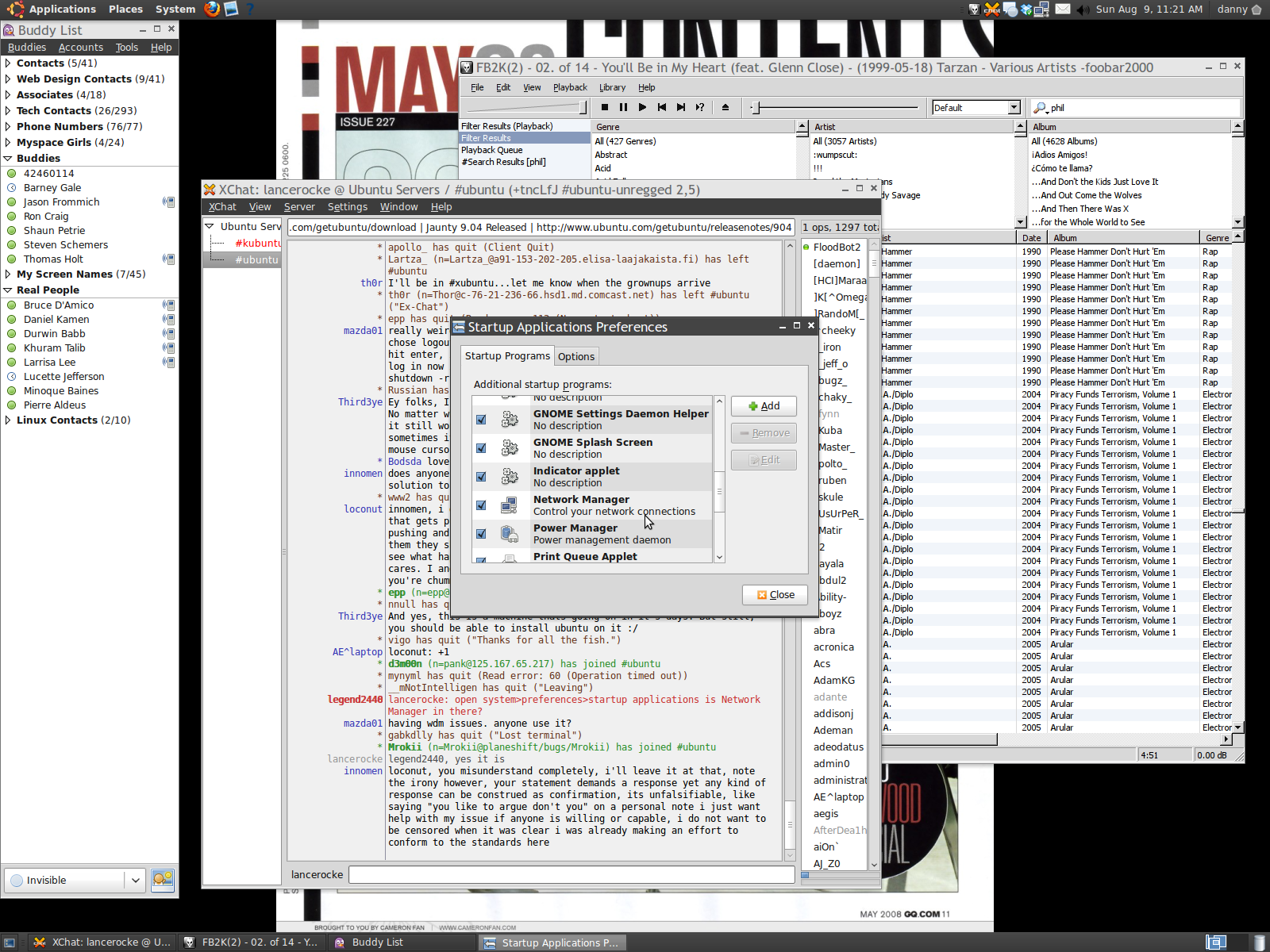Click the Indicator applet gear icon
This screenshot has width=1270, height=952.
510,477
